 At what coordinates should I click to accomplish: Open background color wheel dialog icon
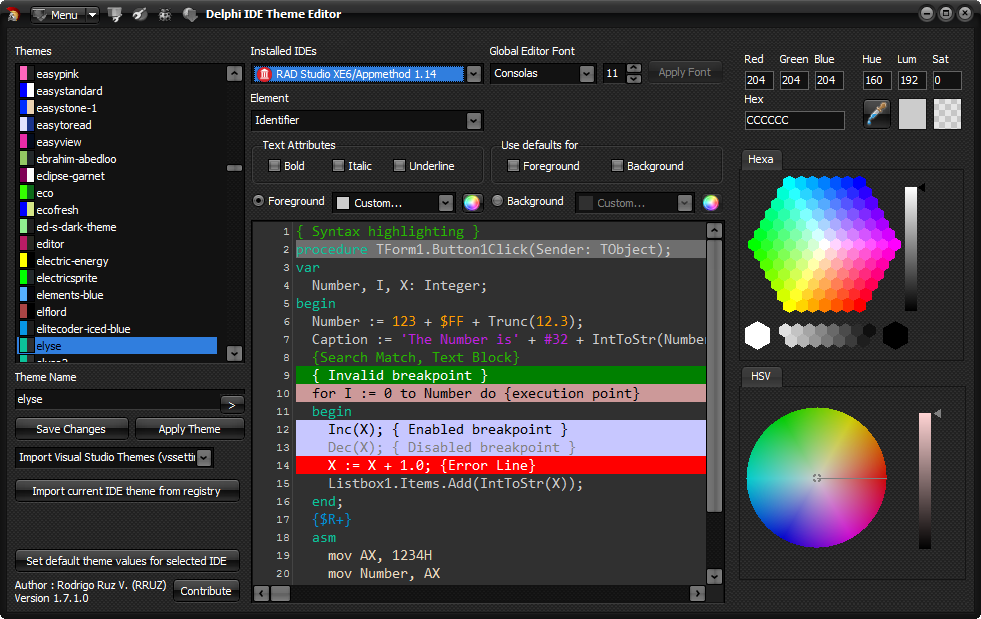(x=711, y=203)
